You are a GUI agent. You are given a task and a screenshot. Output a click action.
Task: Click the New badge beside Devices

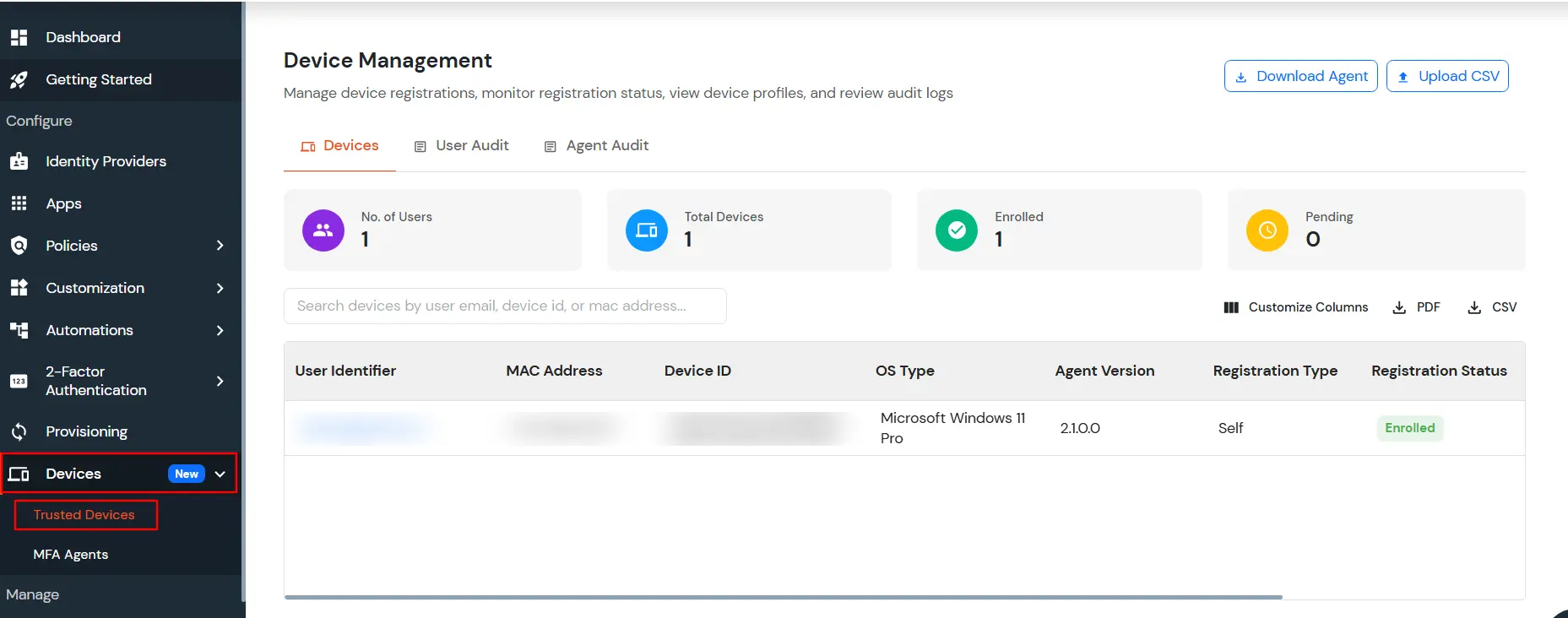[x=187, y=474]
